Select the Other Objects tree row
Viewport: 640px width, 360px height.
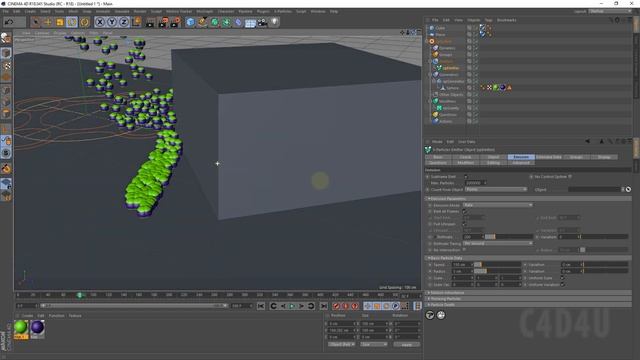451,95
